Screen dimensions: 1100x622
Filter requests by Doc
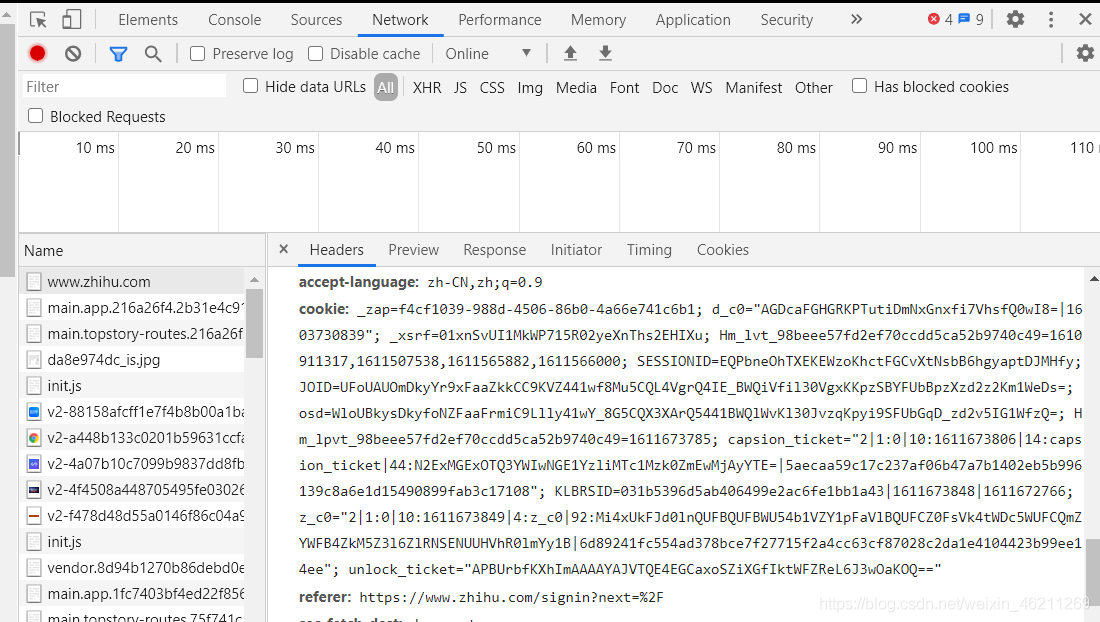click(665, 88)
